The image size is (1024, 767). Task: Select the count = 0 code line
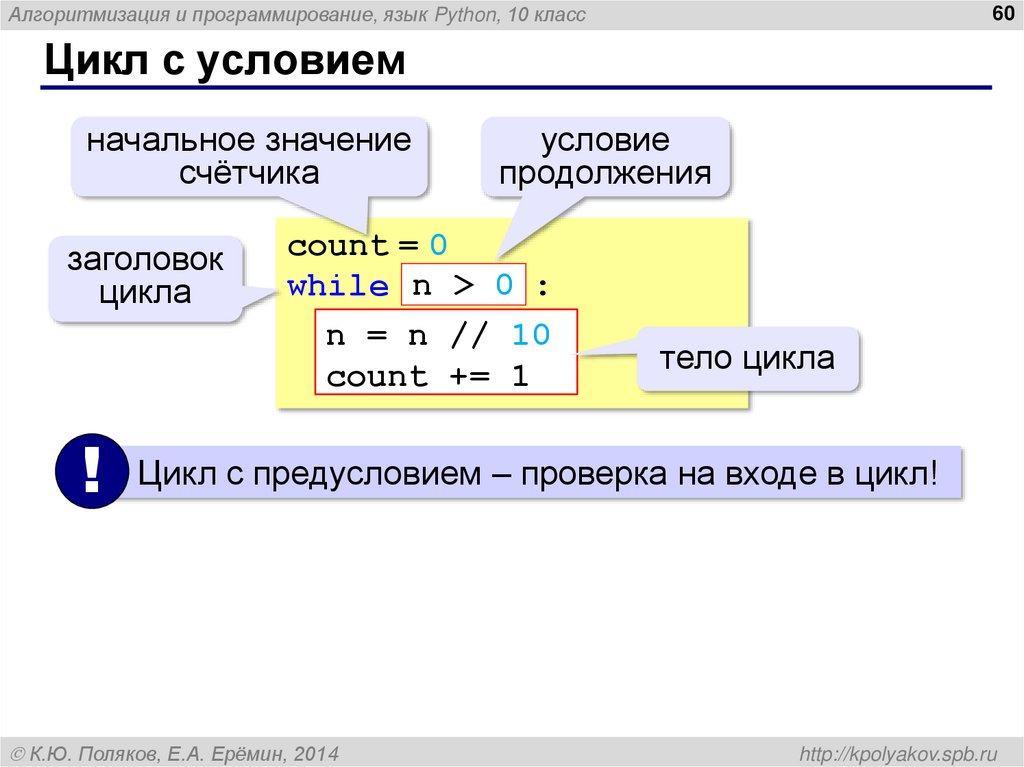366,244
